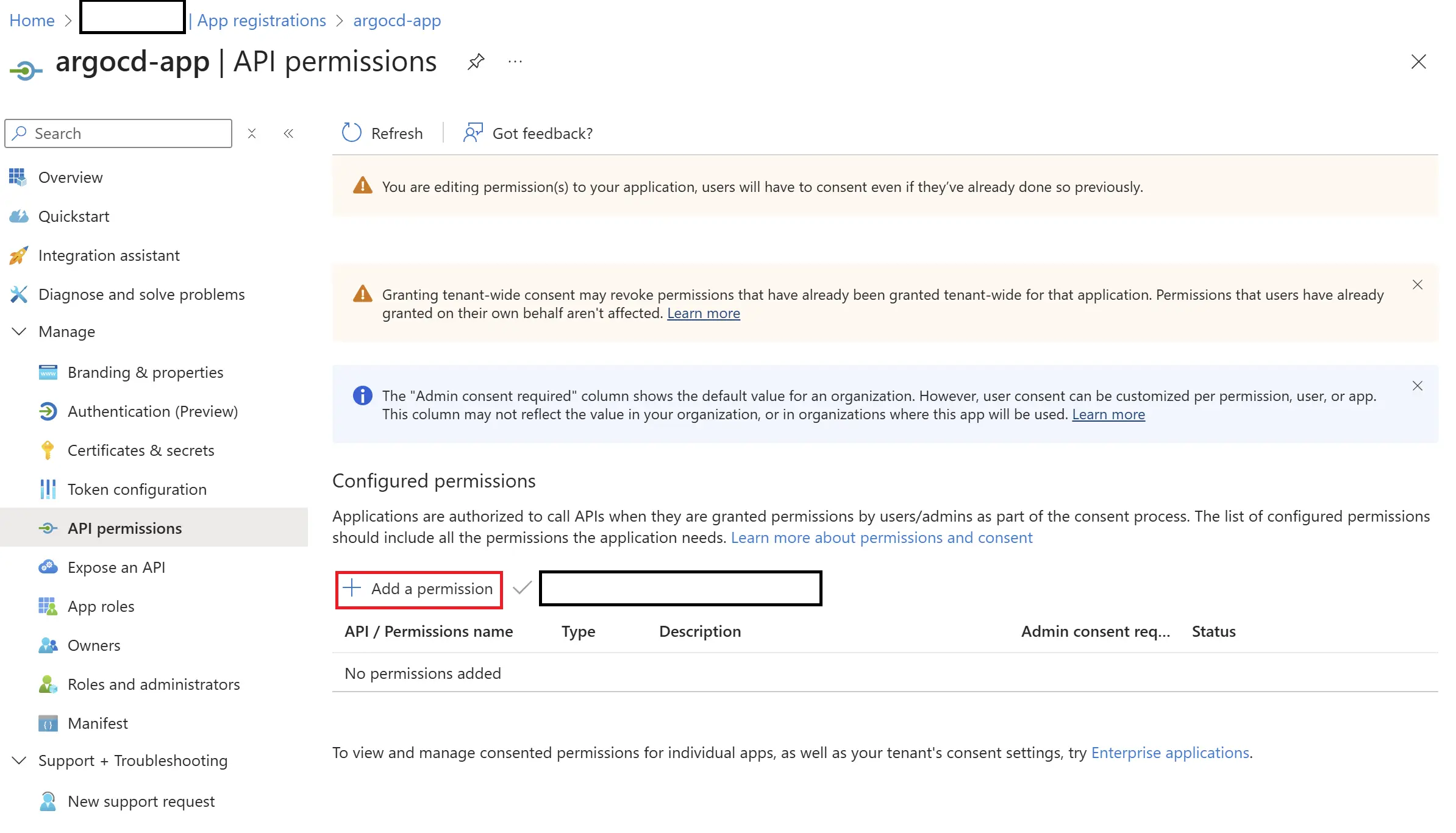Click the plus icon for Add a permission
This screenshot has width=1456, height=833.
tap(352, 588)
